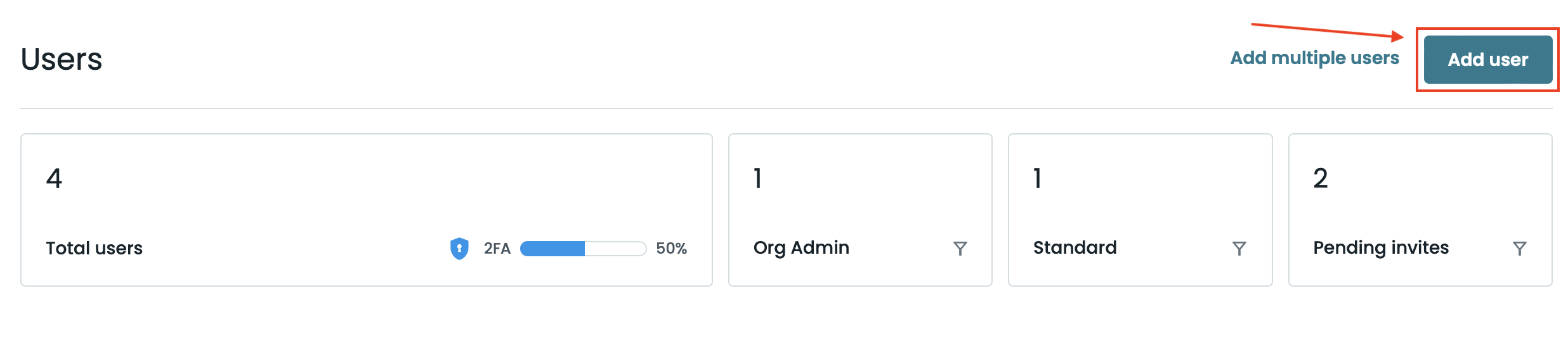This screenshot has width=1568, height=340.
Task: Click the Standard users count number
Action: click(1037, 178)
